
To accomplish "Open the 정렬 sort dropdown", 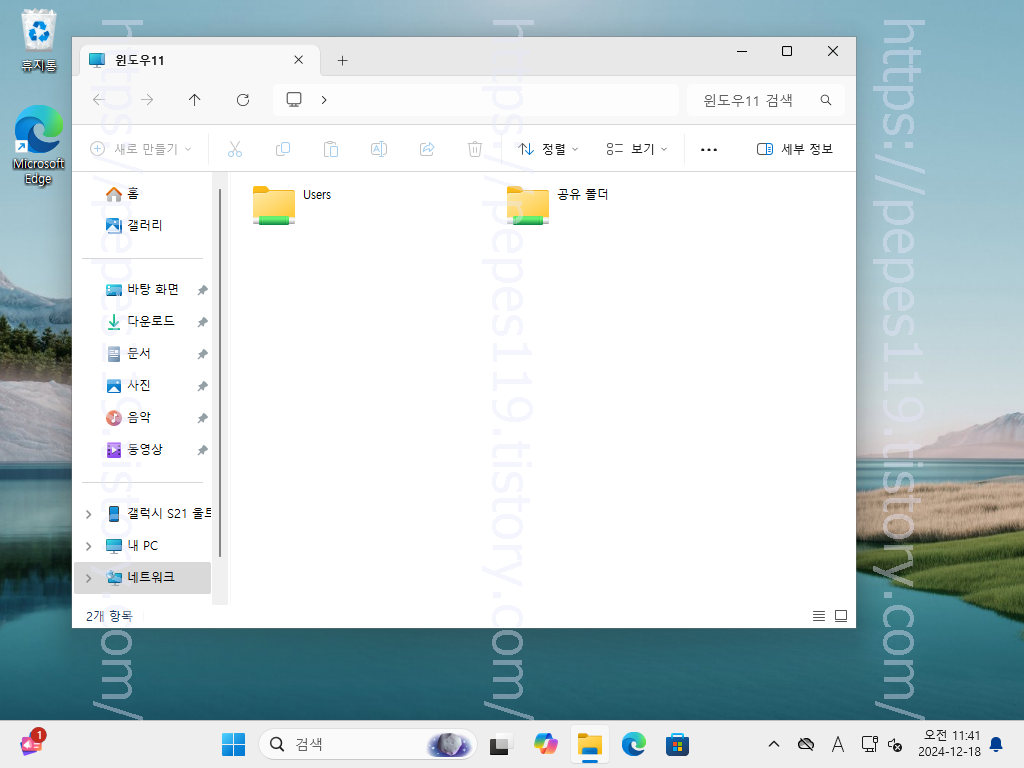I will pyautogui.click(x=549, y=149).
